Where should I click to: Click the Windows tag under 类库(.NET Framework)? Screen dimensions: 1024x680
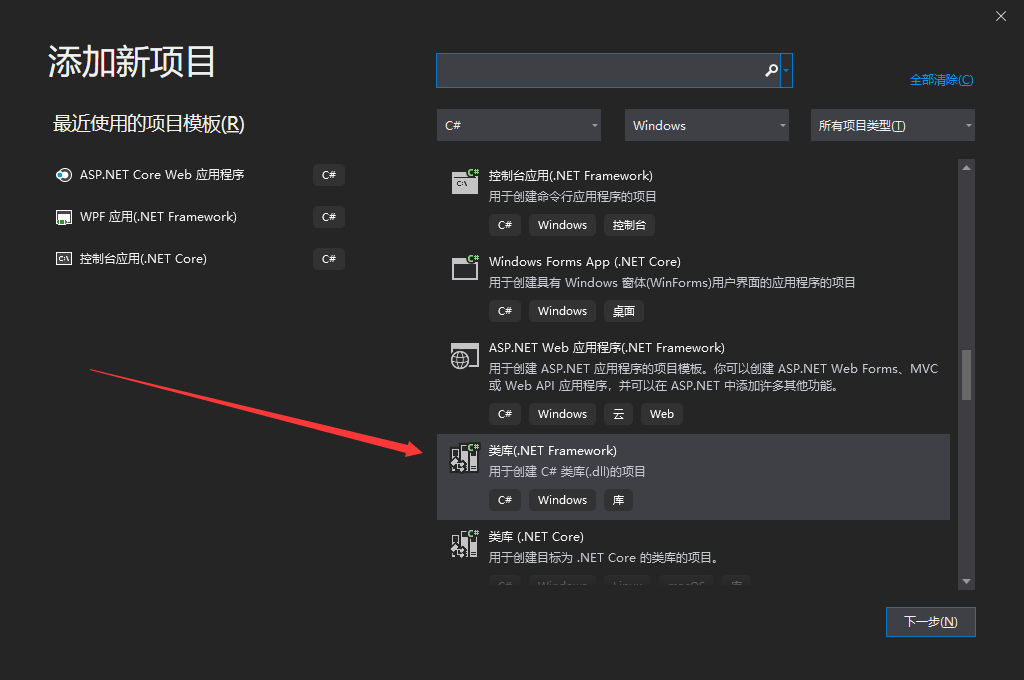click(562, 500)
